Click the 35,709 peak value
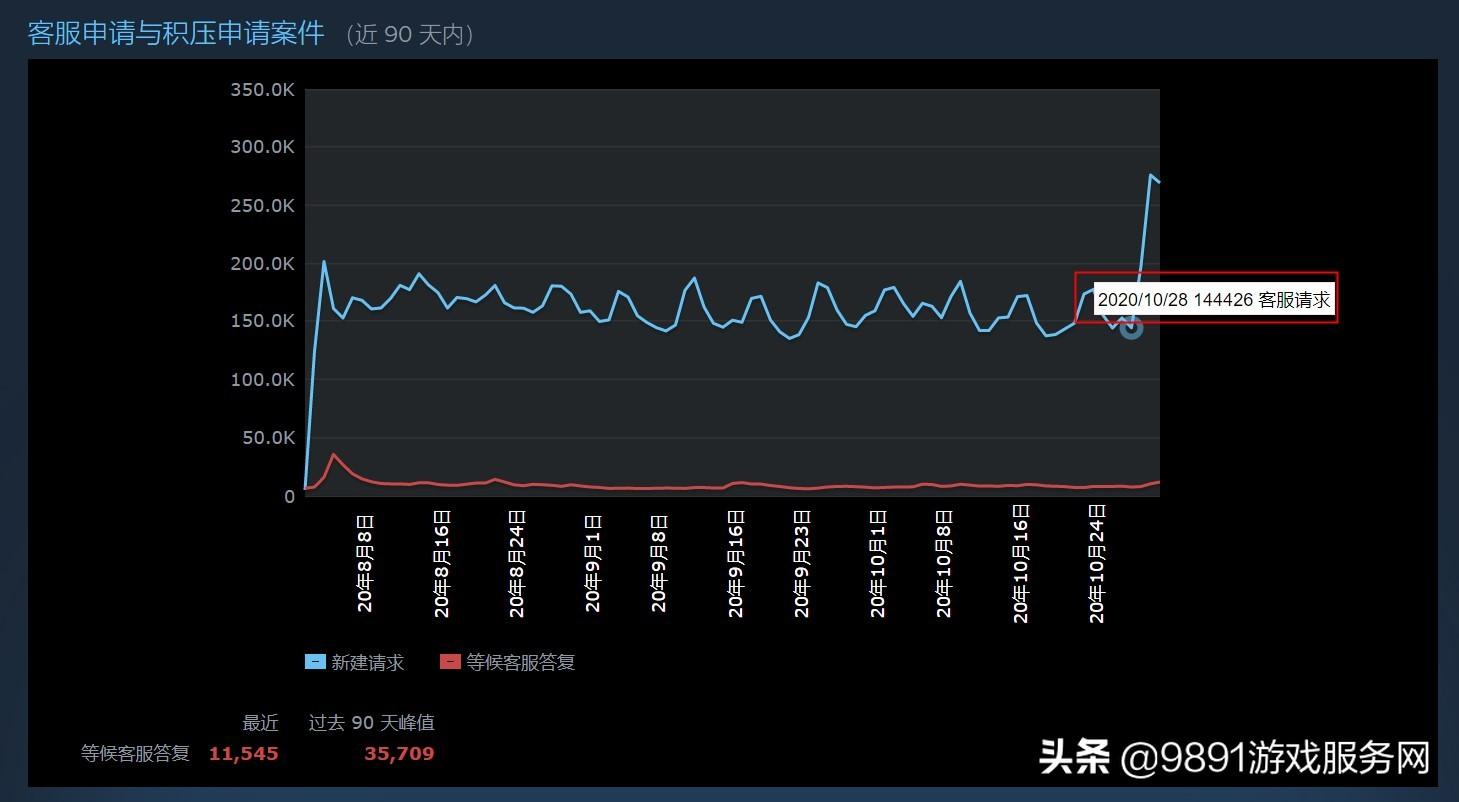 pyautogui.click(x=399, y=754)
